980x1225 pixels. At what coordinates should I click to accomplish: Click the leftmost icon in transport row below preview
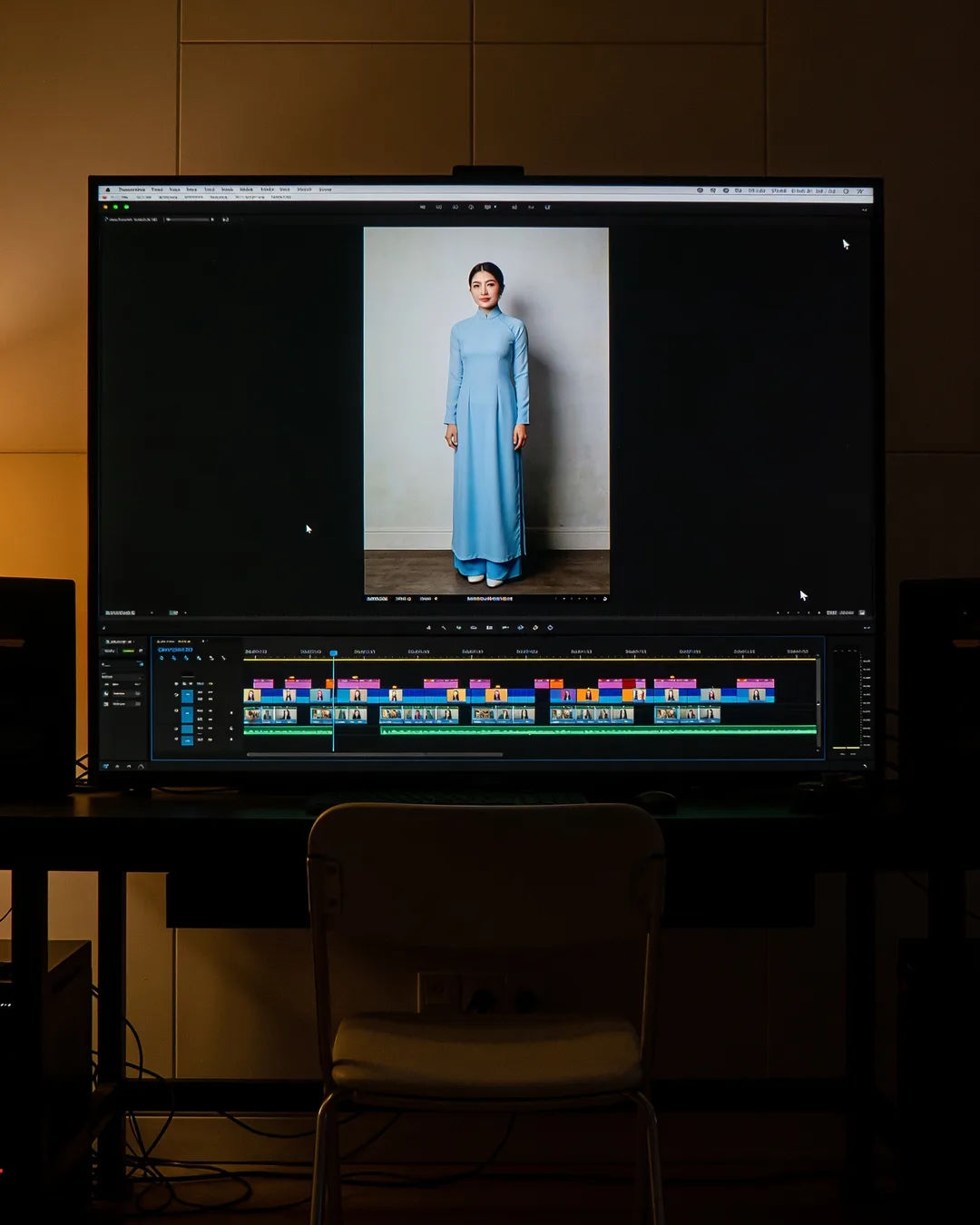click(428, 627)
